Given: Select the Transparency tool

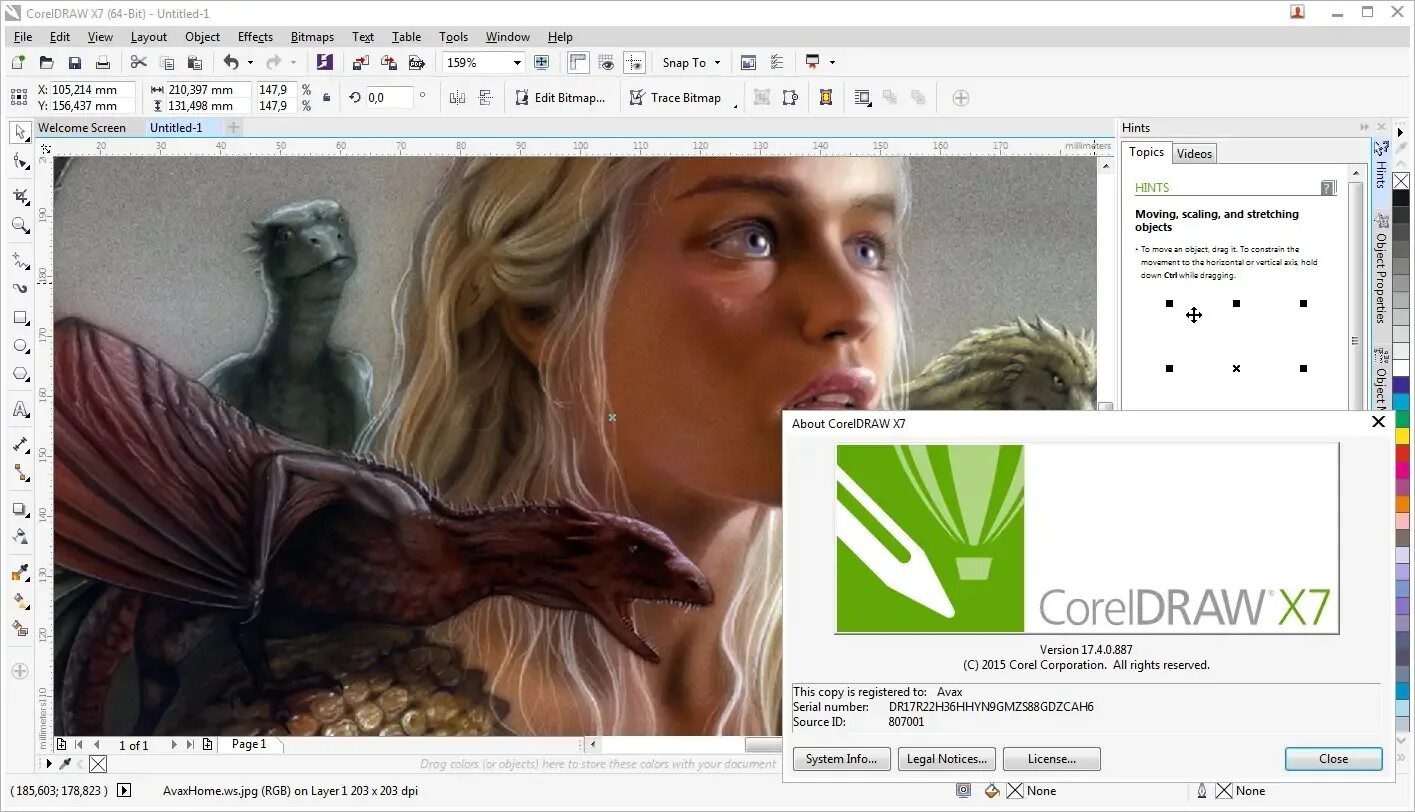Looking at the screenshot, I should tap(20, 537).
